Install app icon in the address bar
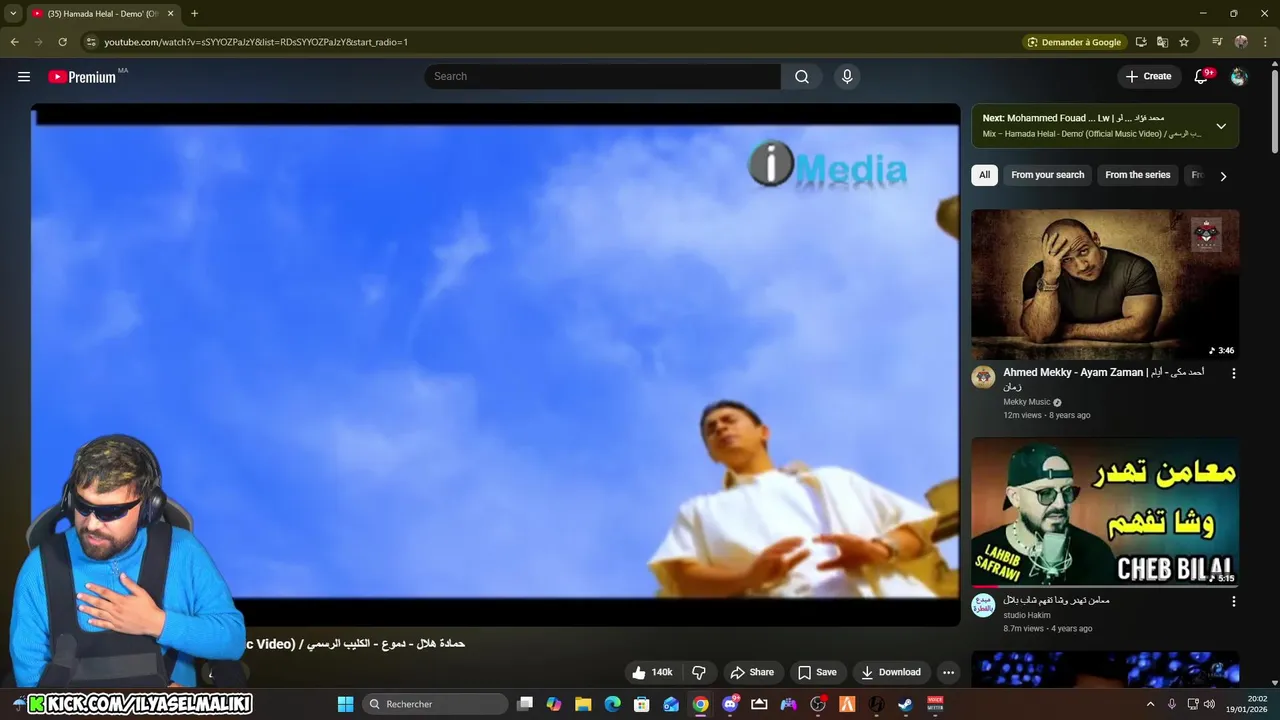 tap(1141, 42)
